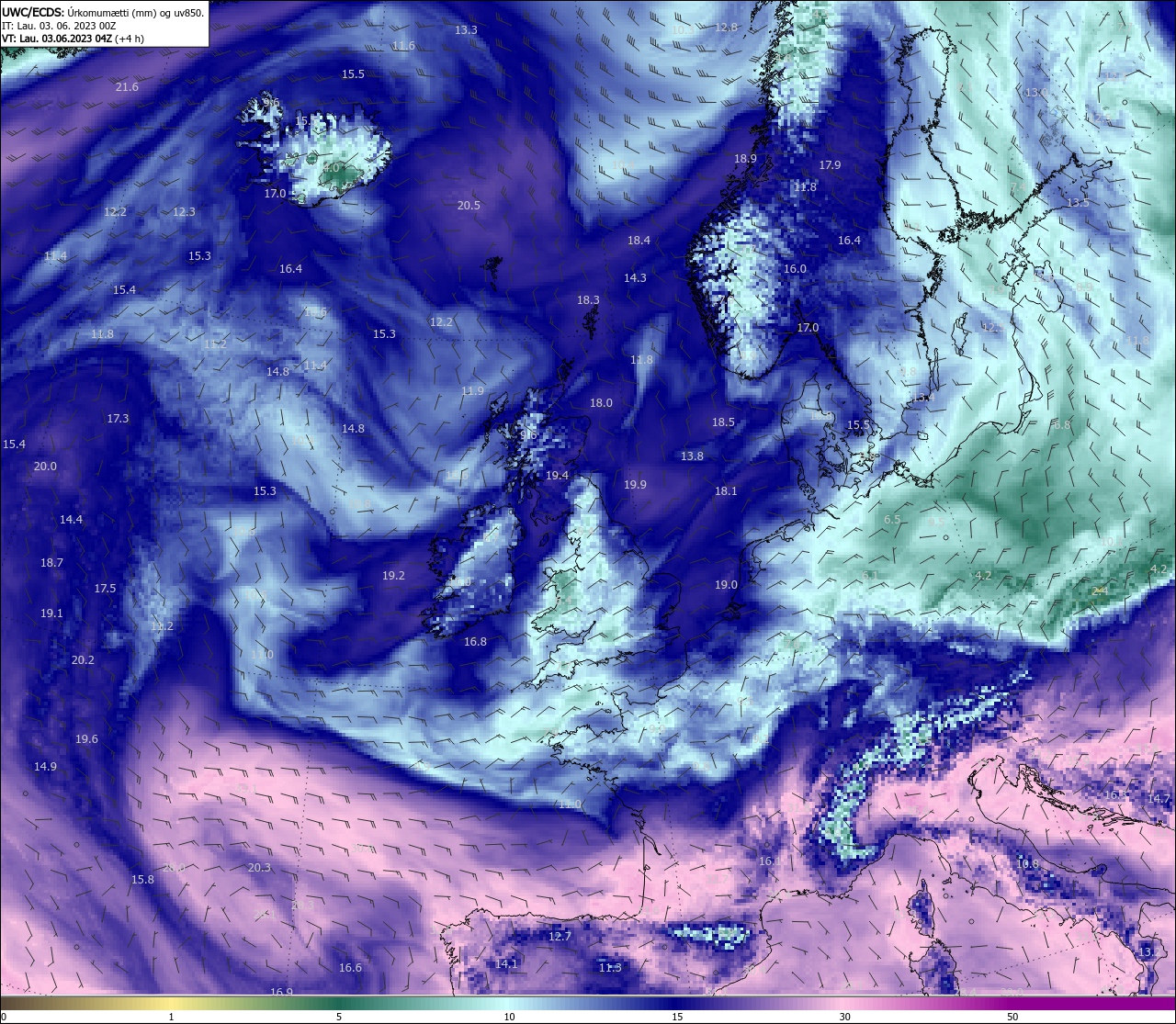
Task: Click the 11.9 value on the map
Action: (x=472, y=391)
